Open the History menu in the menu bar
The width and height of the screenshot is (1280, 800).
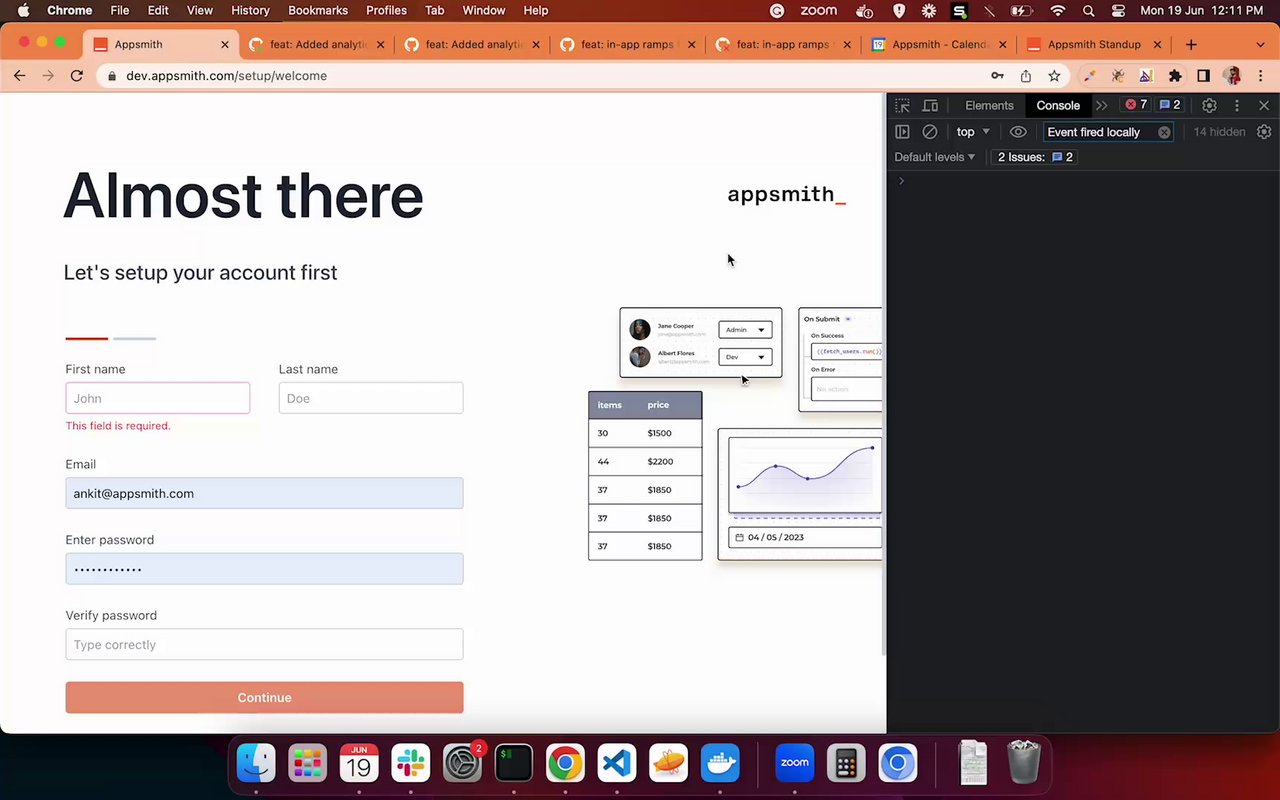click(250, 10)
